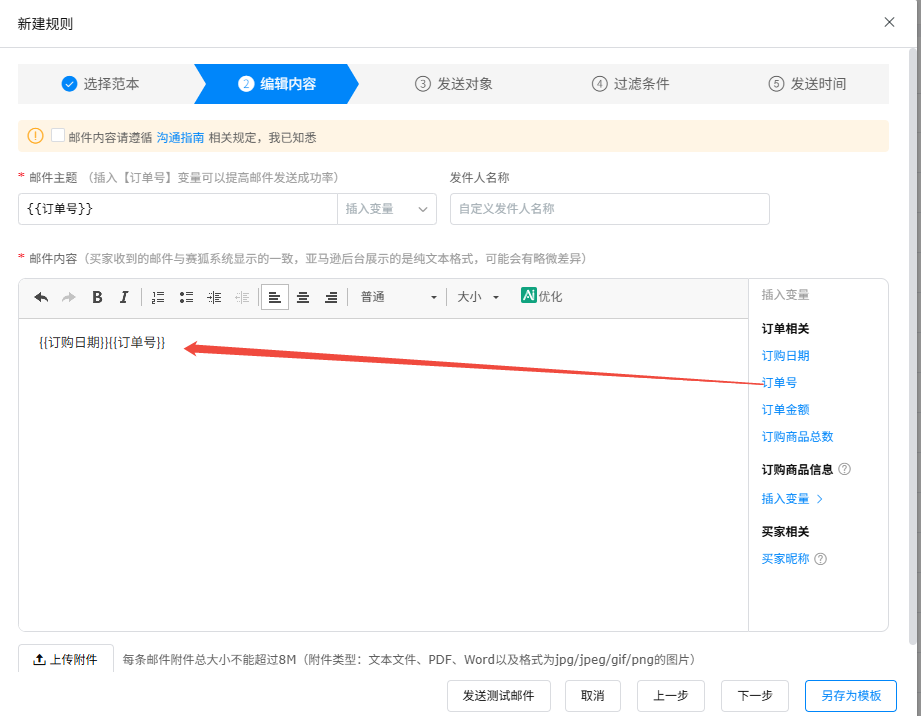921x716 pixels.
Task: Open the 插入变量 subject dropdown
Action: (387, 209)
